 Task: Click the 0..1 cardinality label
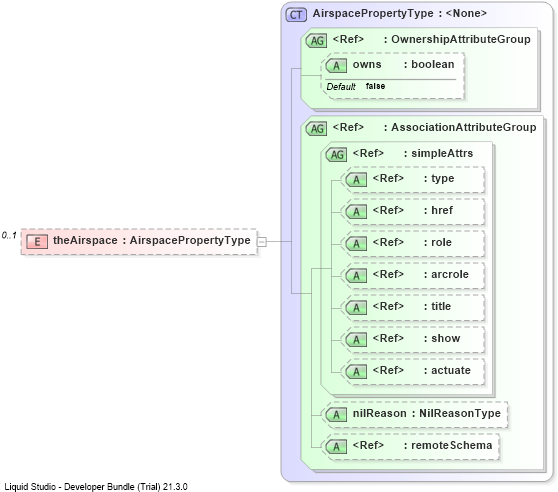[9, 235]
